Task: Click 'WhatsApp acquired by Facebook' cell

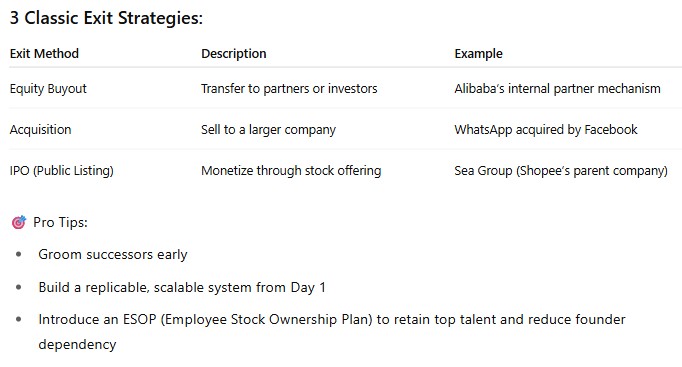Action: [546, 130]
